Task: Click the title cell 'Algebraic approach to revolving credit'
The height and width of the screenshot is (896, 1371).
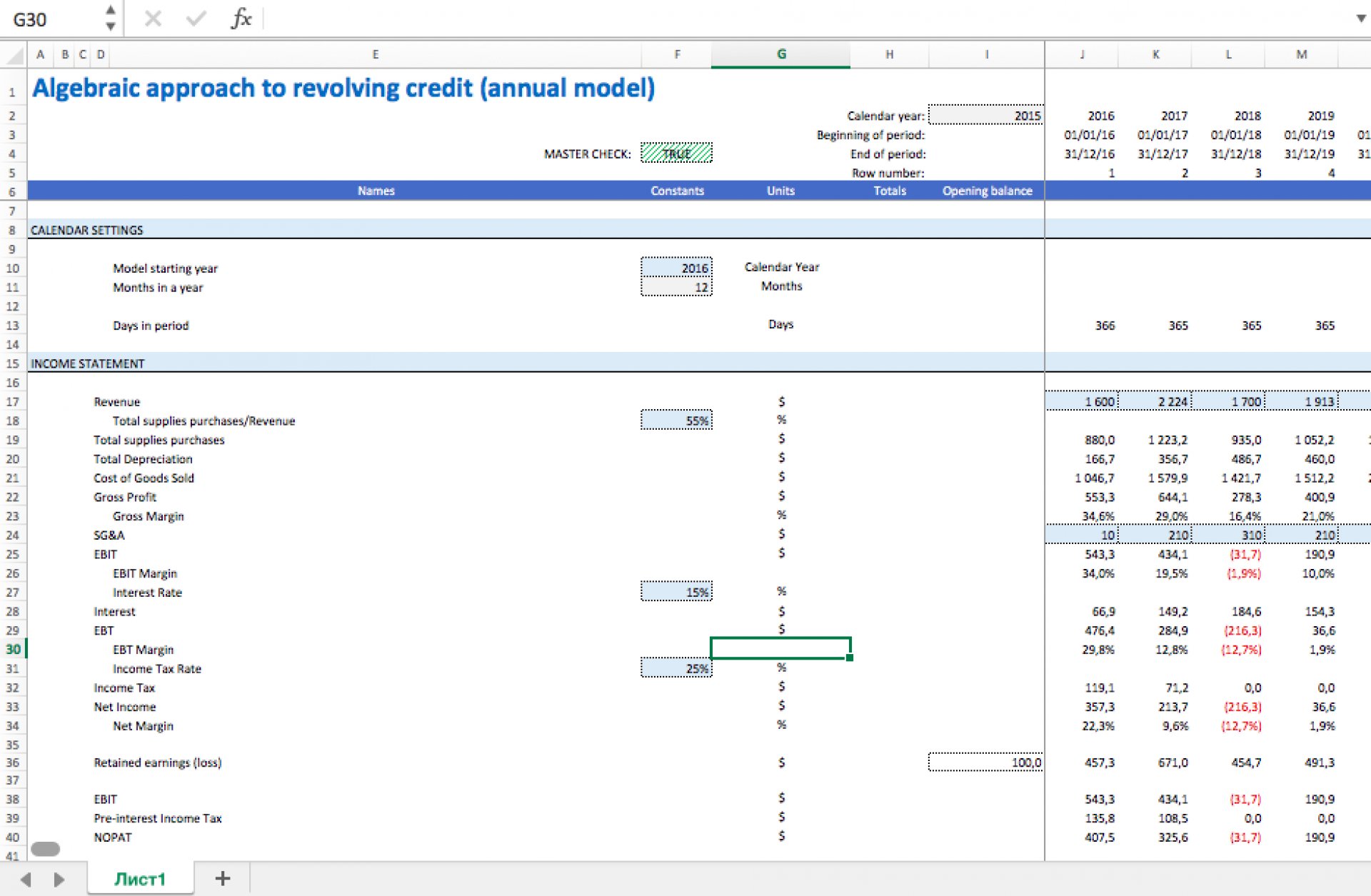Action: [343, 88]
